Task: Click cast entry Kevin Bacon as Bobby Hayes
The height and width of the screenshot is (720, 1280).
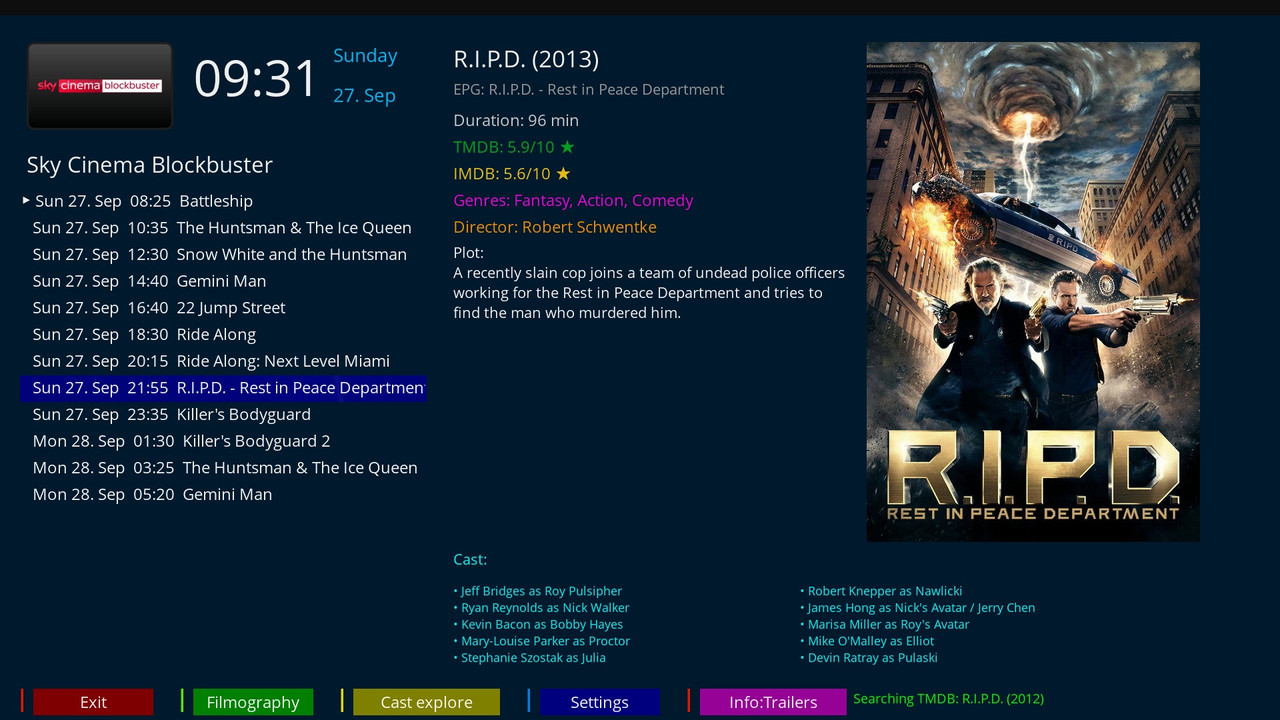Action: [538, 624]
